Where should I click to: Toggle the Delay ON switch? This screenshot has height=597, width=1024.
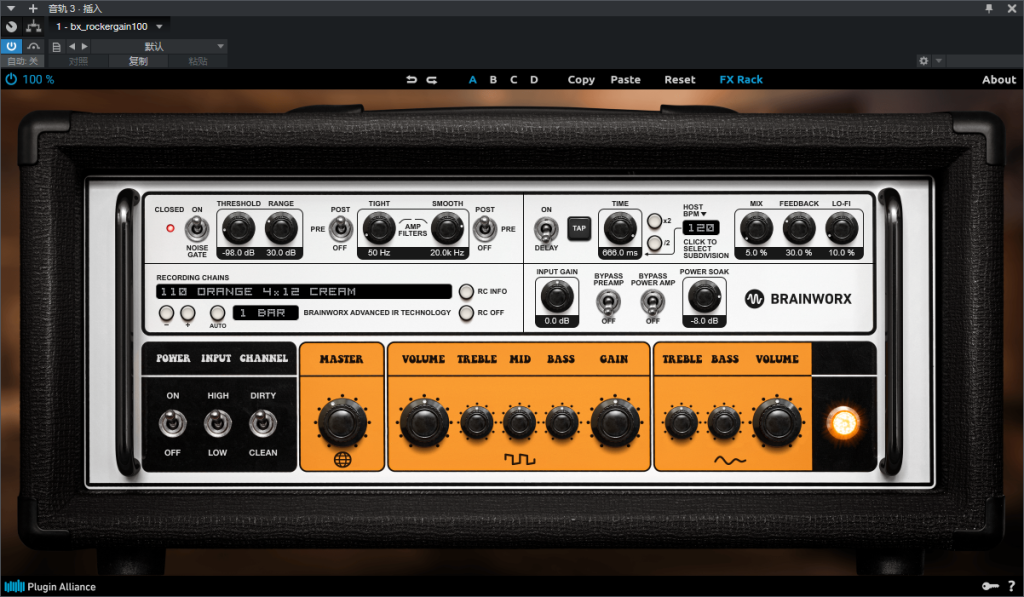(x=546, y=230)
